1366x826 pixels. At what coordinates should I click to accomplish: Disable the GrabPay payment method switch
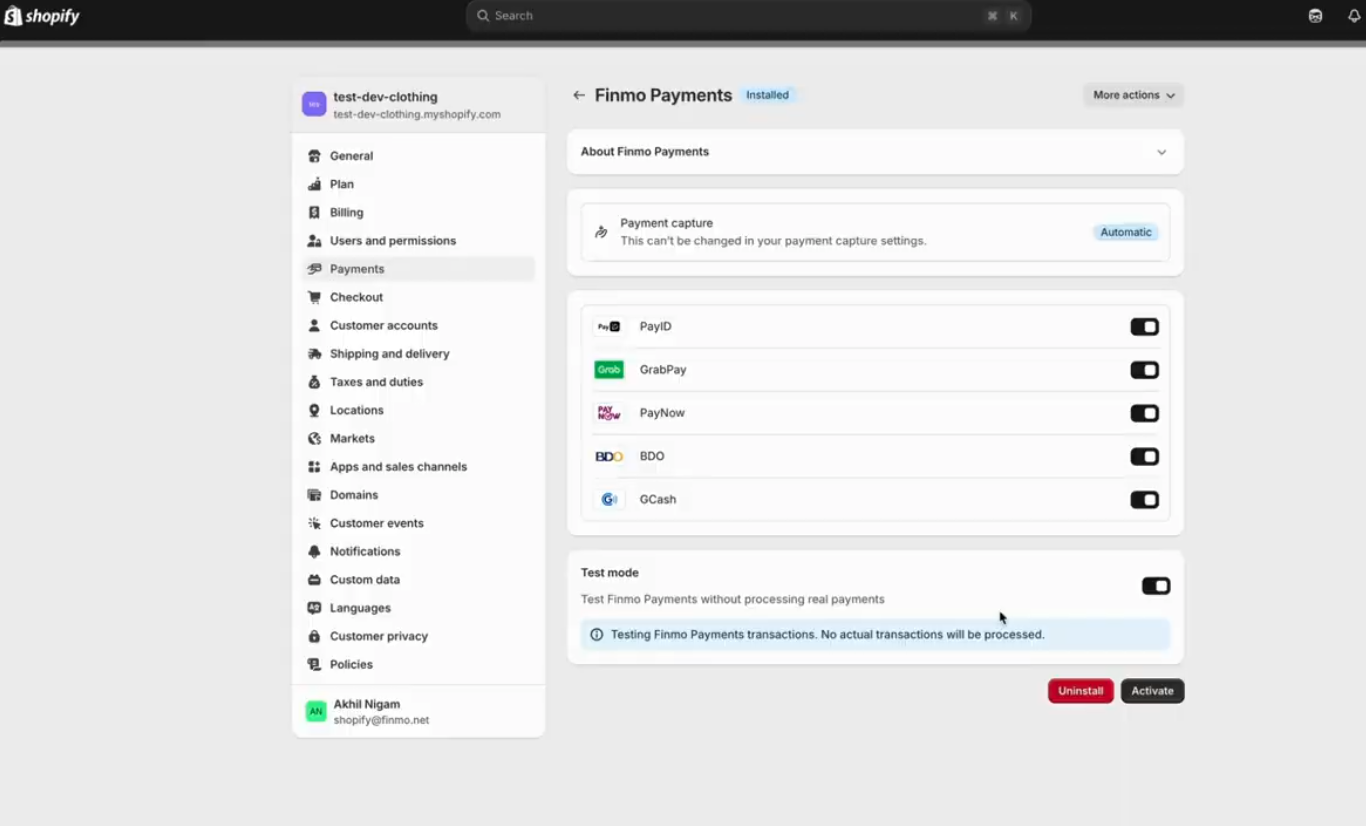pos(1144,370)
